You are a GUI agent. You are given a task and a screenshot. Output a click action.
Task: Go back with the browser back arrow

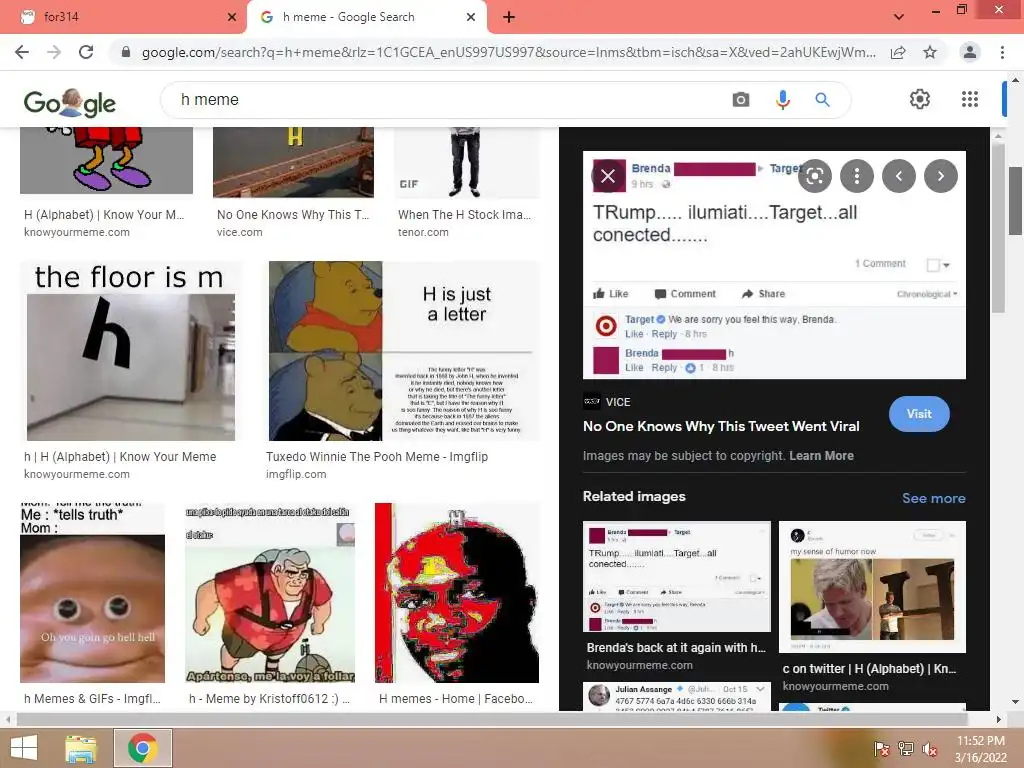point(22,52)
